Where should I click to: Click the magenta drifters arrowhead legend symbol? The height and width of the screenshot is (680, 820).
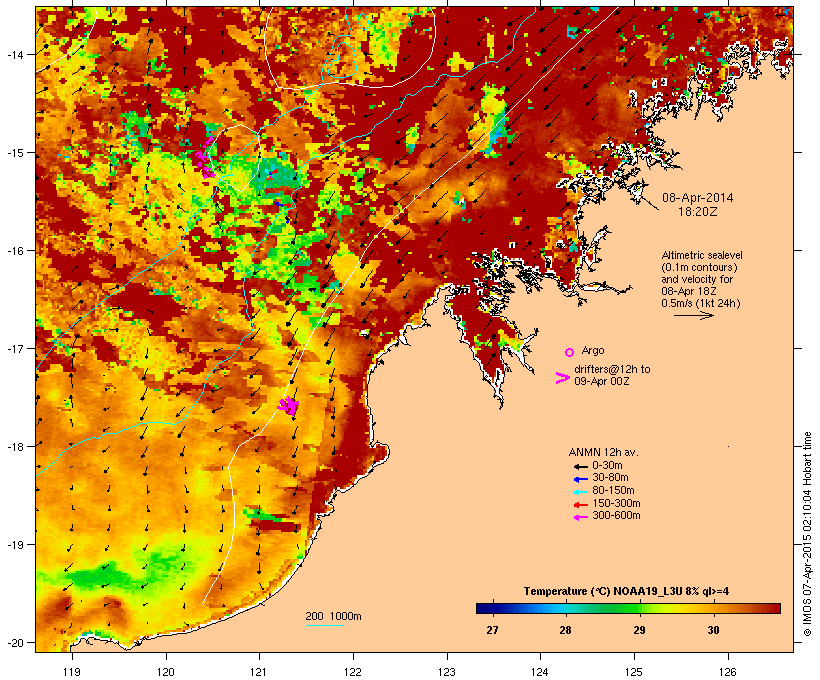[562, 378]
